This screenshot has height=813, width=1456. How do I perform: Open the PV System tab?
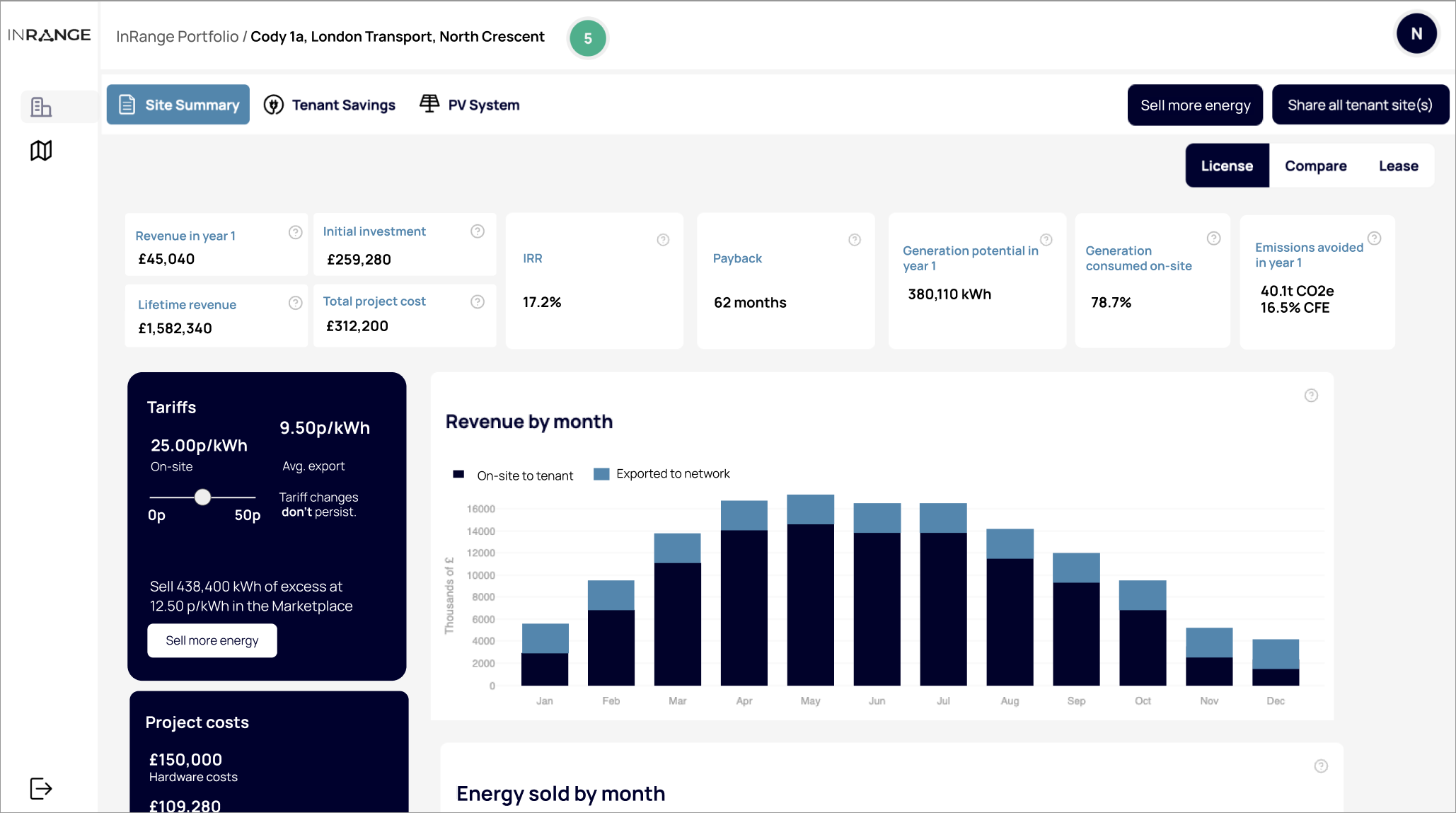coord(470,105)
